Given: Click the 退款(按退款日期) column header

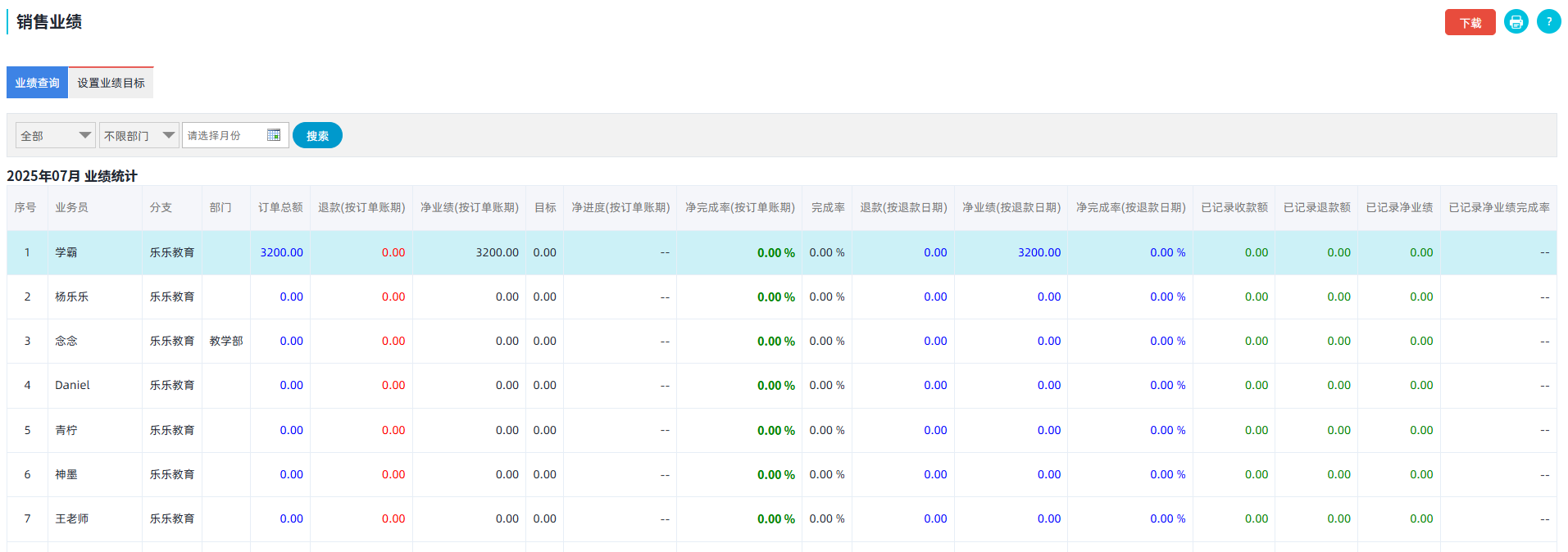Looking at the screenshot, I should click(903, 208).
